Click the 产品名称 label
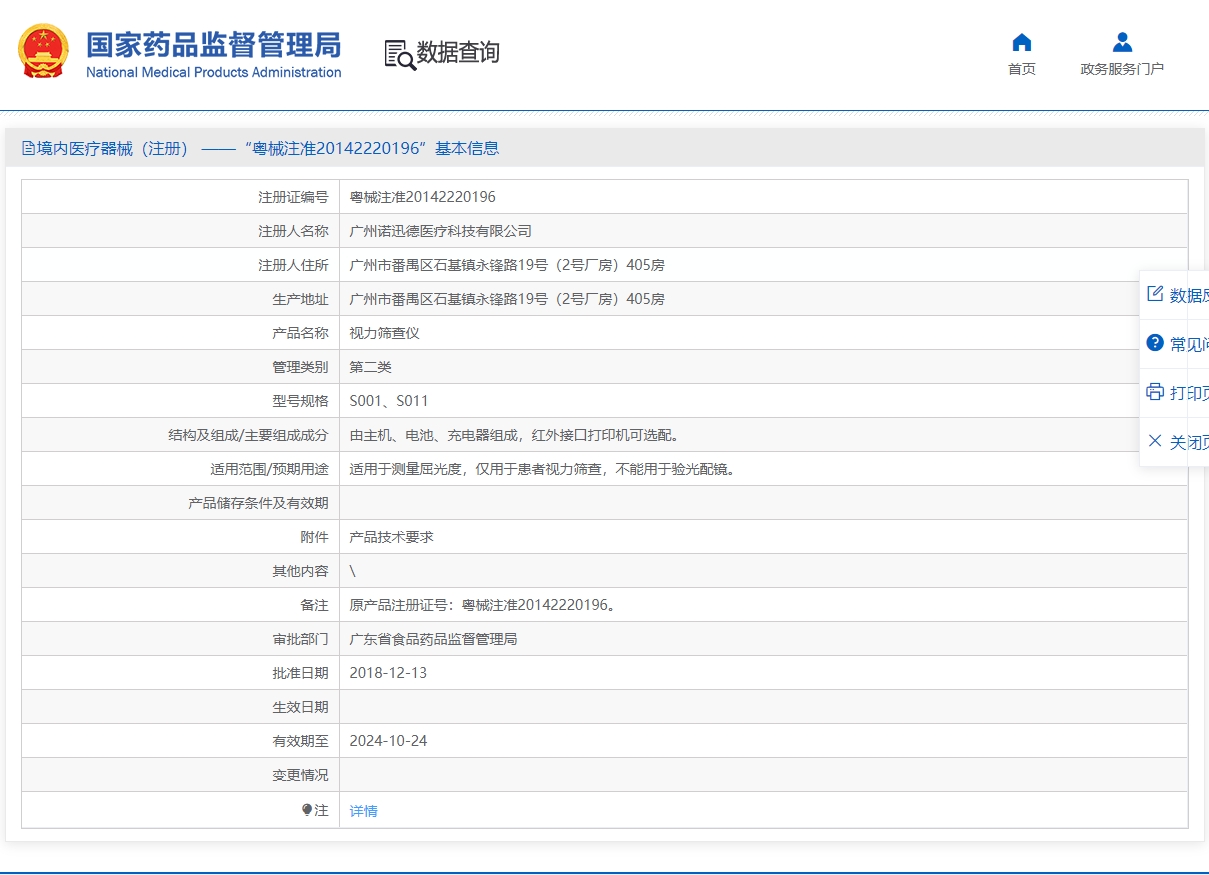 point(301,333)
